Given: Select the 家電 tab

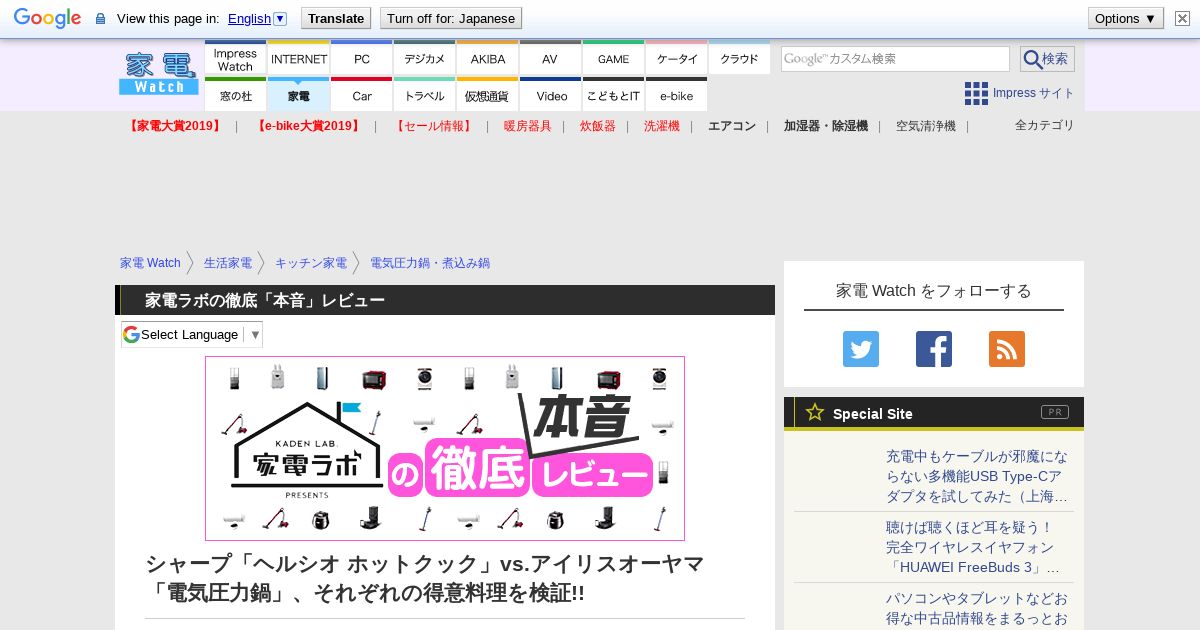Looking at the screenshot, I should point(299,95).
